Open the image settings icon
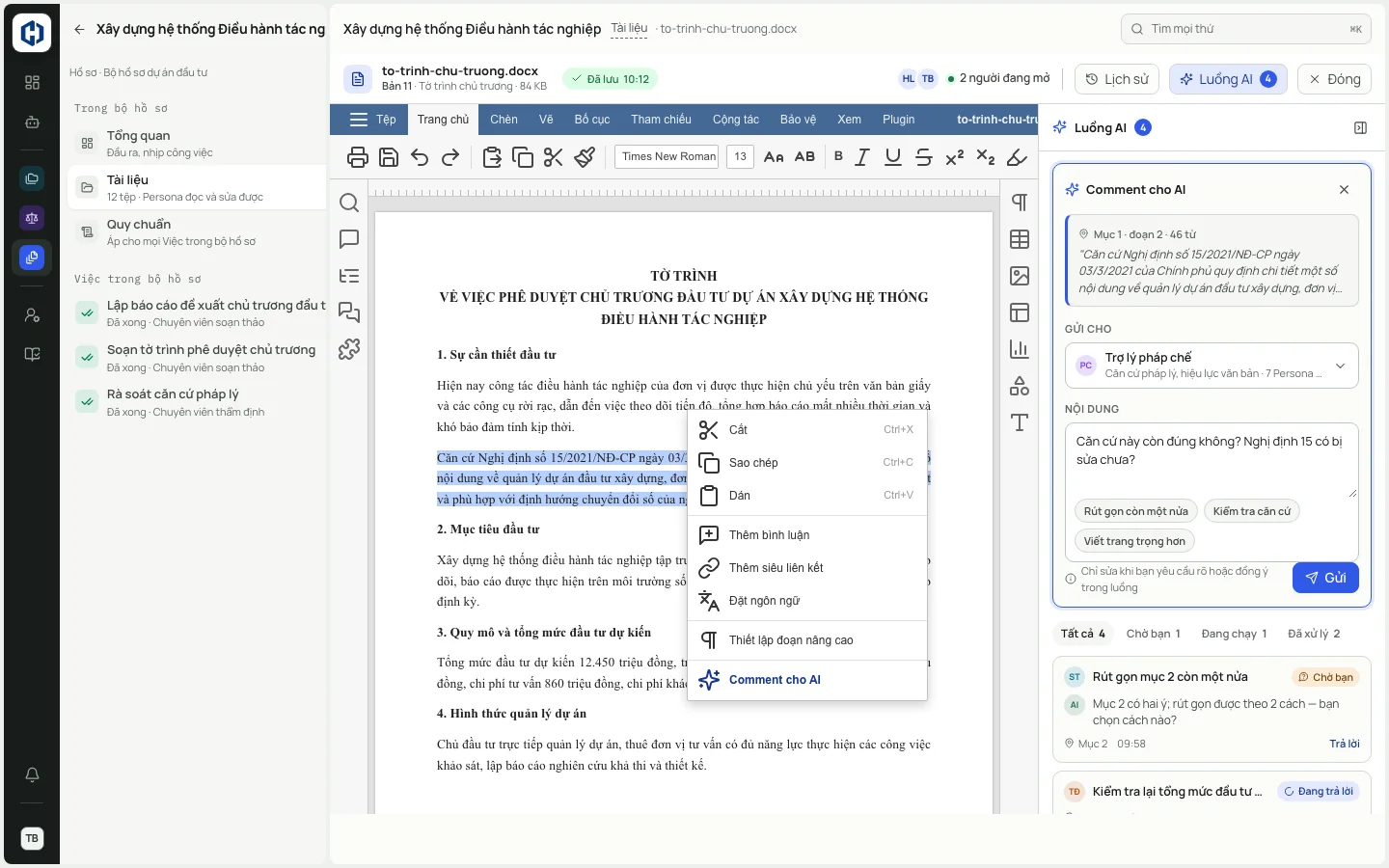This screenshot has height=868, width=1389. click(x=1020, y=276)
